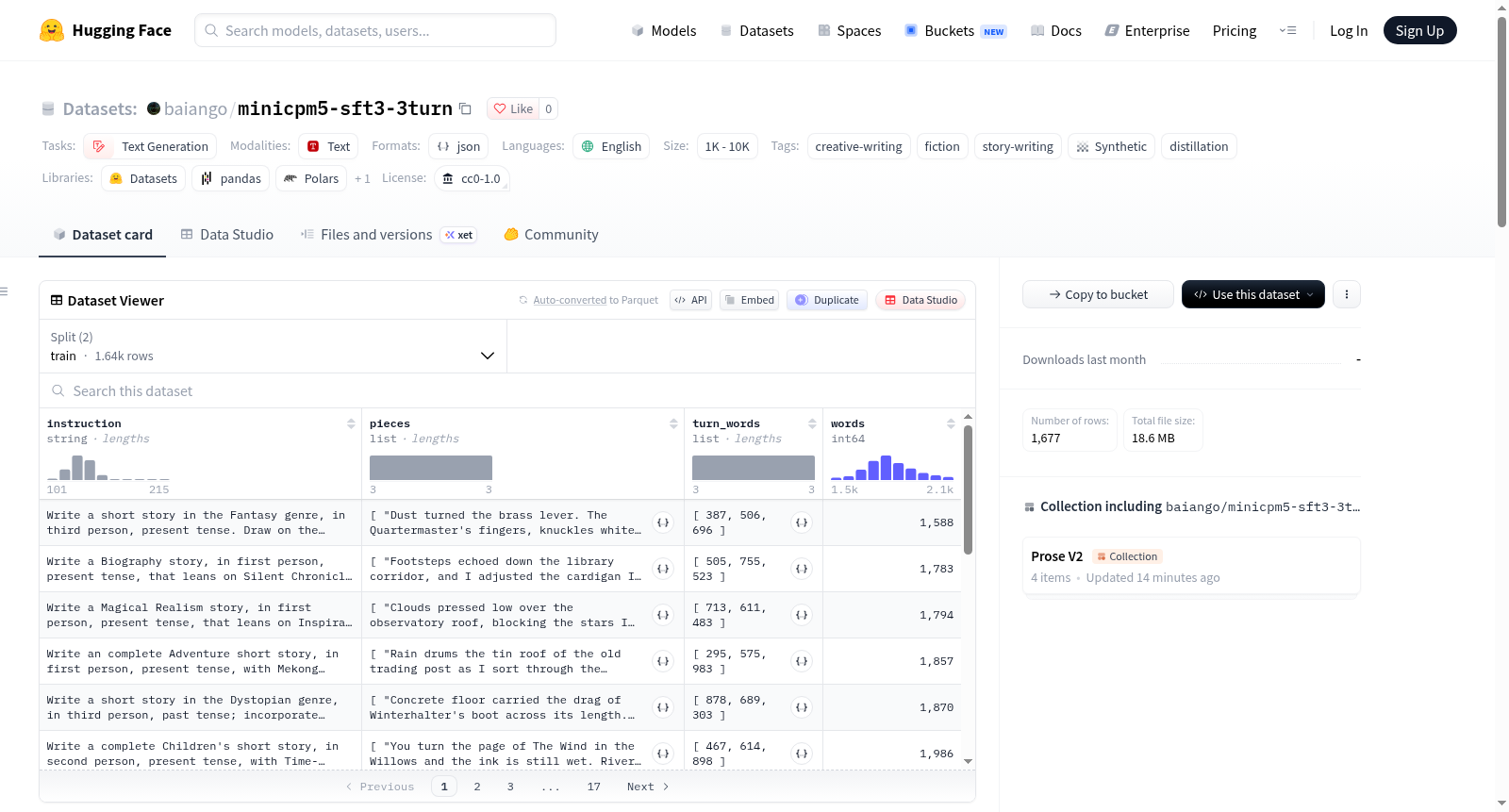The image size is (1509, 812).
Task: Sort by the turn_words column sort icon
Action: (812, 423)
